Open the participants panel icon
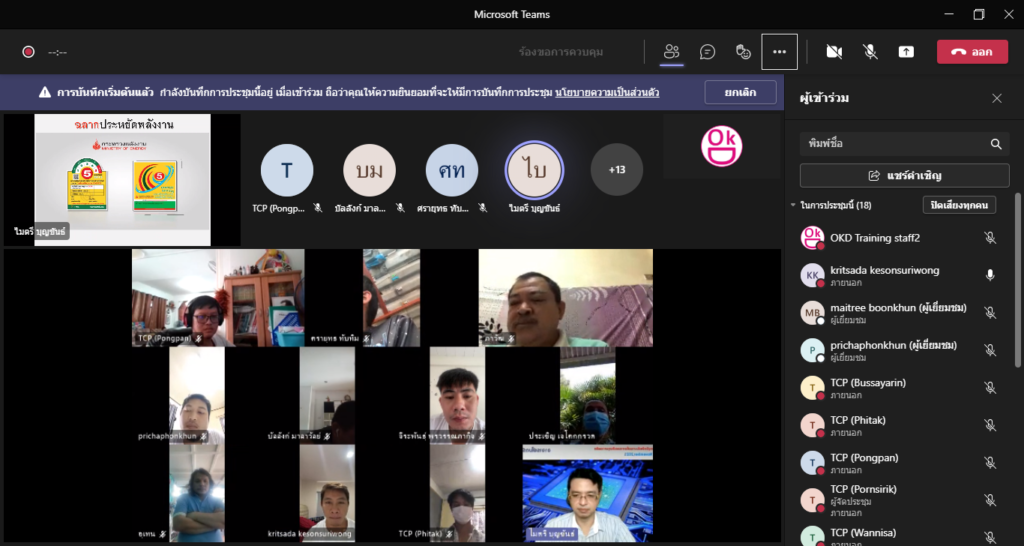Viewport: 1024px width, 546px height. pyautogui.click(x=671, y=52)
